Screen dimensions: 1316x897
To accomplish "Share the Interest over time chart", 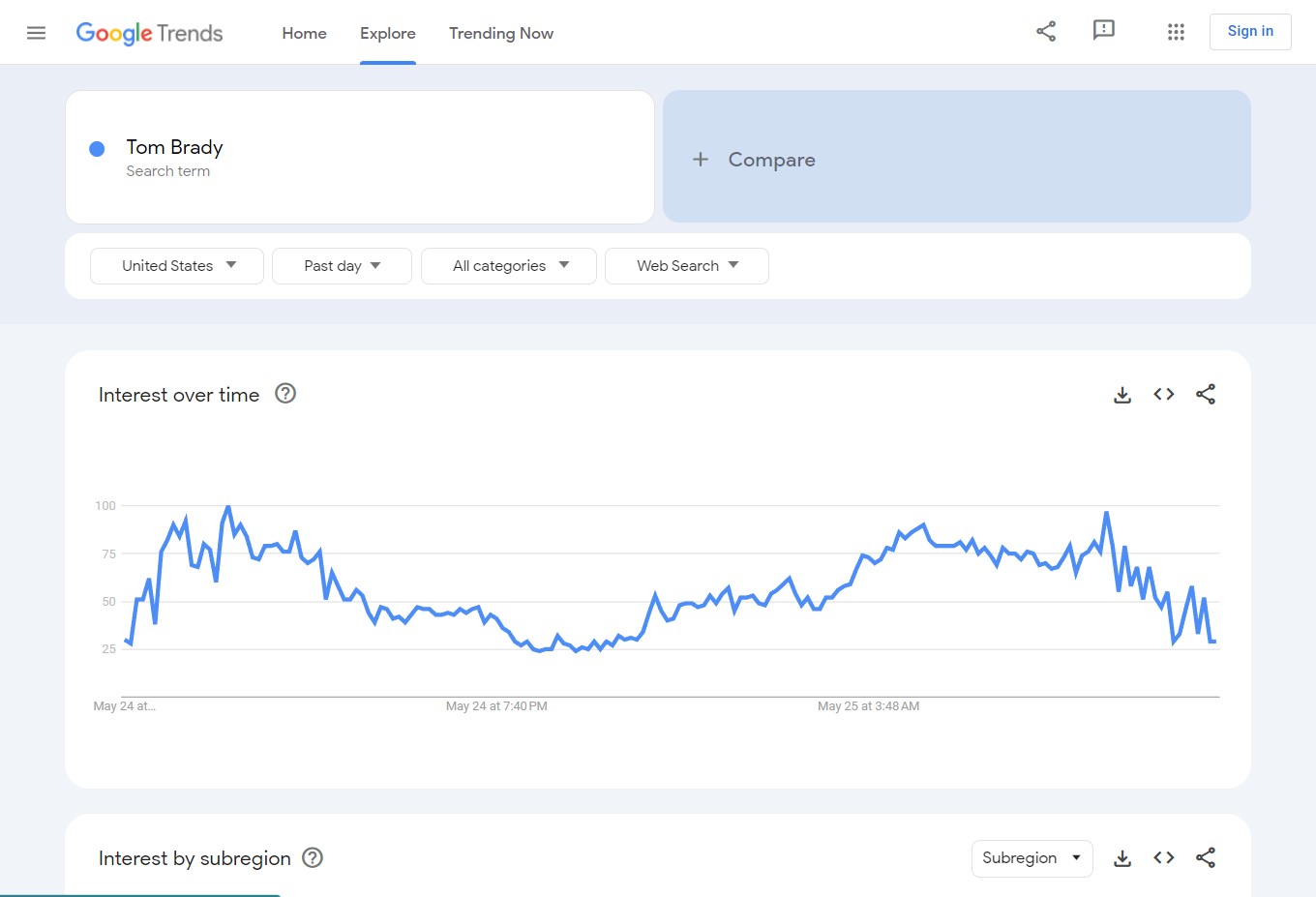I will click(1206, 394).
